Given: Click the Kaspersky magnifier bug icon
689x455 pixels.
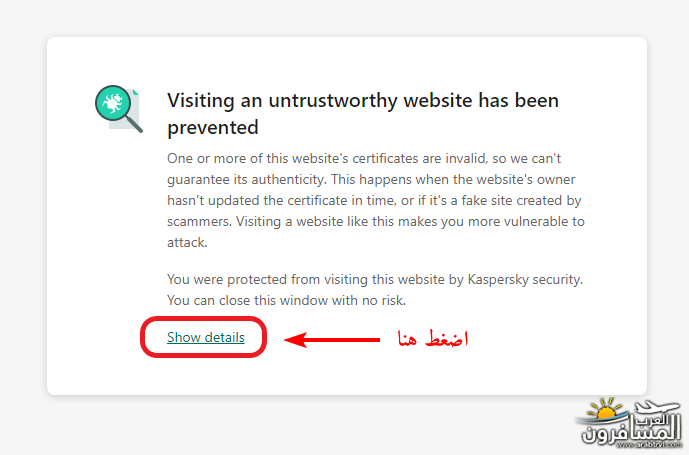Looking at the screenshot, I should click(x=119, y=109).
